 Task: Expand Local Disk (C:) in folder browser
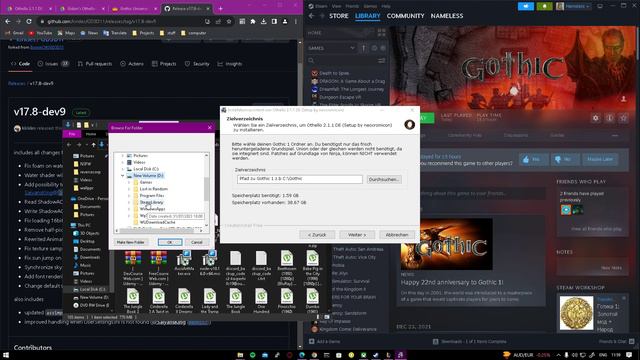tap(123, 169)
